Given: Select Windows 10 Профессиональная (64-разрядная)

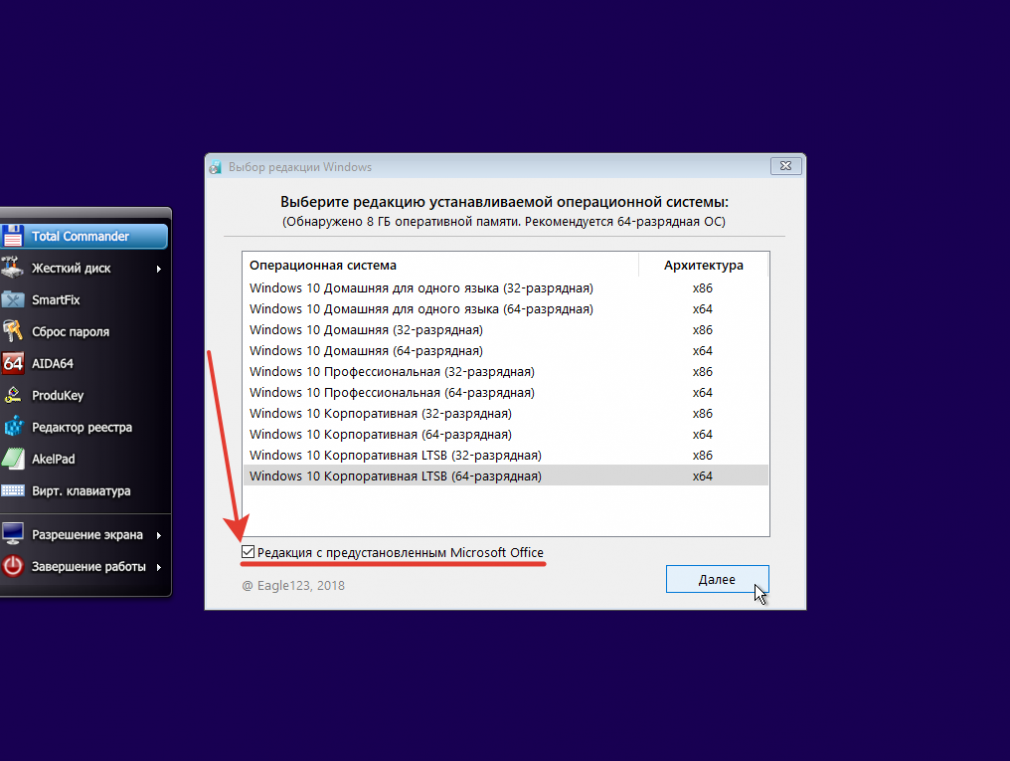Looking at the screenshot, I should [x=506, y=392].
